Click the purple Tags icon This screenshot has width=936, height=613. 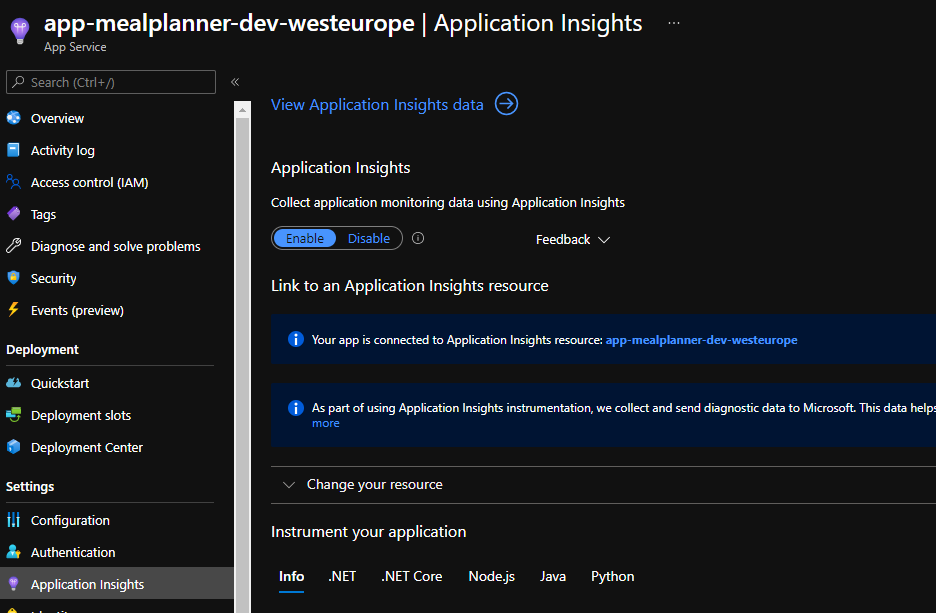click(13, 214)
